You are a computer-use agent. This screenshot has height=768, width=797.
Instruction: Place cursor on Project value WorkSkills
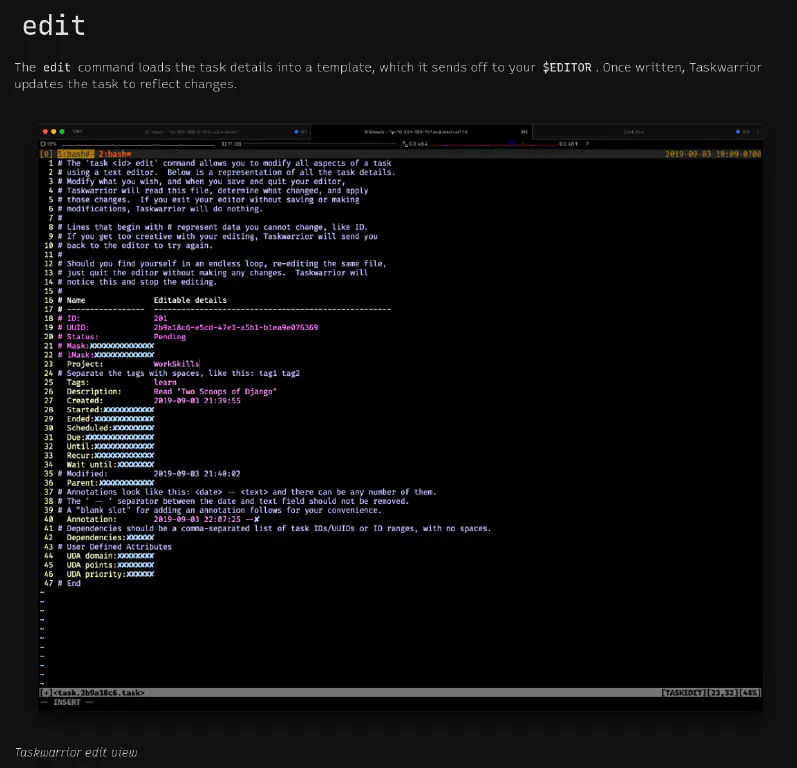click(x=176, y=364)
